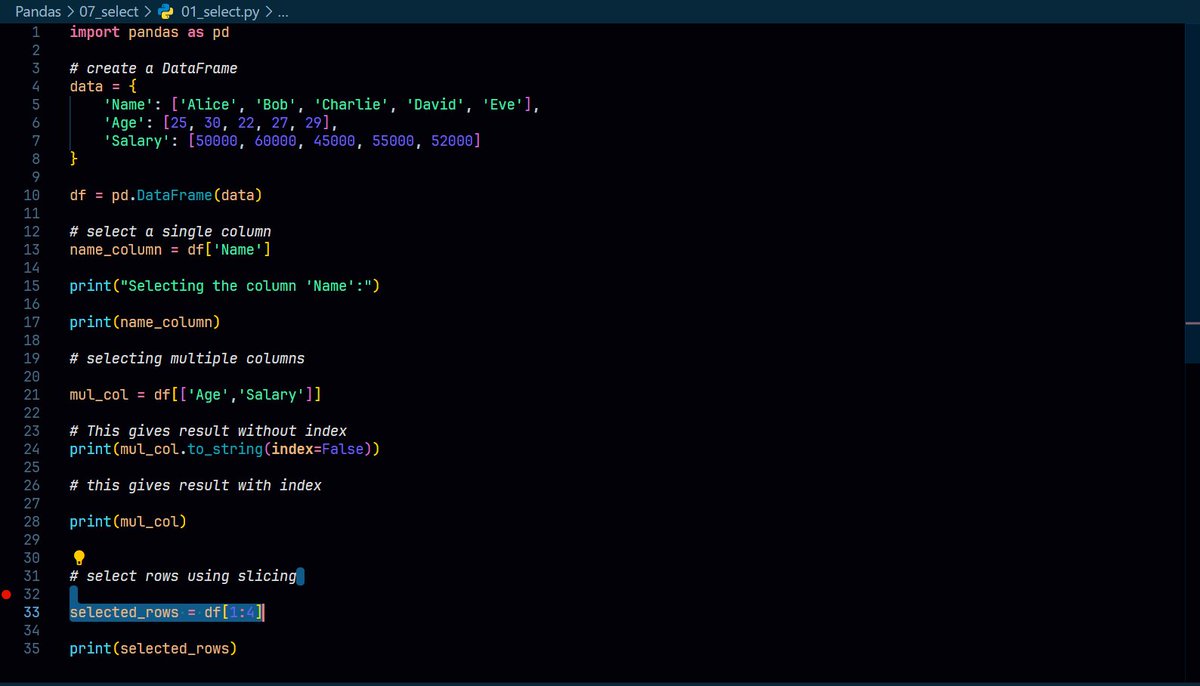
Task: Click line number 10 in the gutter
Action: (x=31, y=195)
